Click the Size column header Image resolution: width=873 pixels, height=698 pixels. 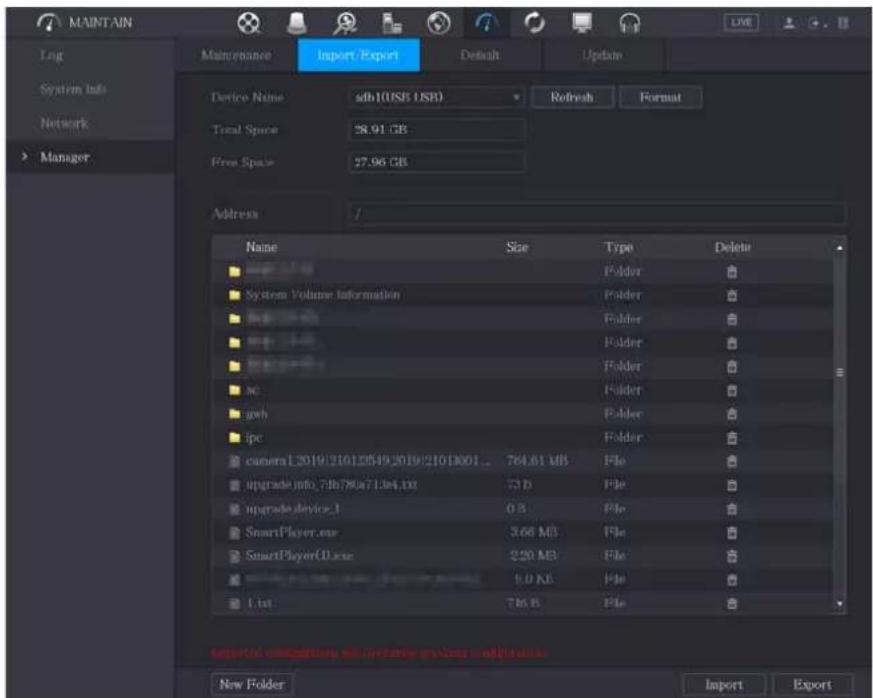pos(517,247)
